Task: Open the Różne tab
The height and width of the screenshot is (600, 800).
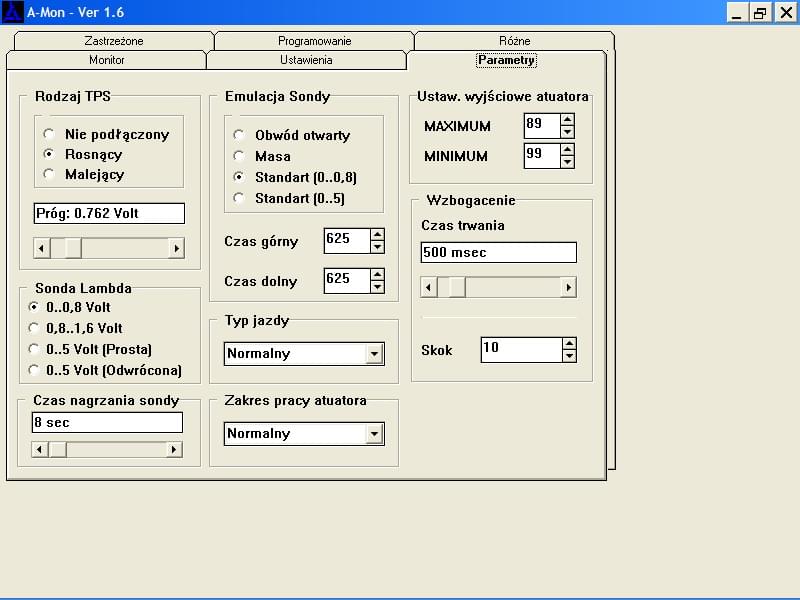Action: click(x=514, y=41)
